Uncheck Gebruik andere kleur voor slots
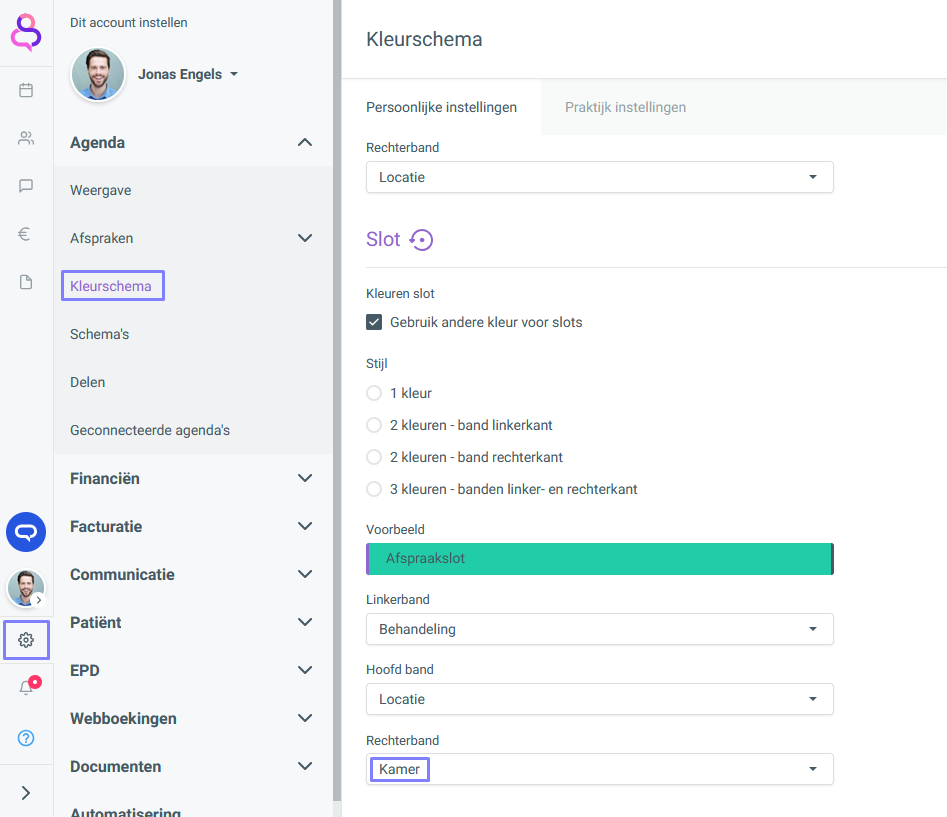The height and width of the screenshot is (817, 947). pyautogui.click(x=374, y=322)
